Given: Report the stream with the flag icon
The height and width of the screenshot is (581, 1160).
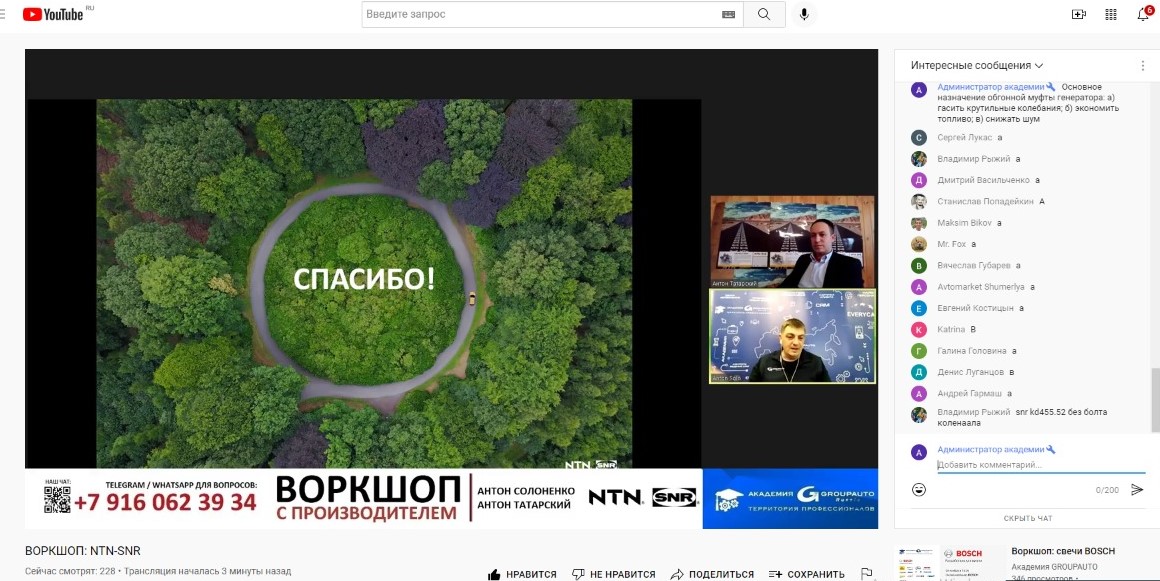Looking at the screenshot, I should 866,574.
